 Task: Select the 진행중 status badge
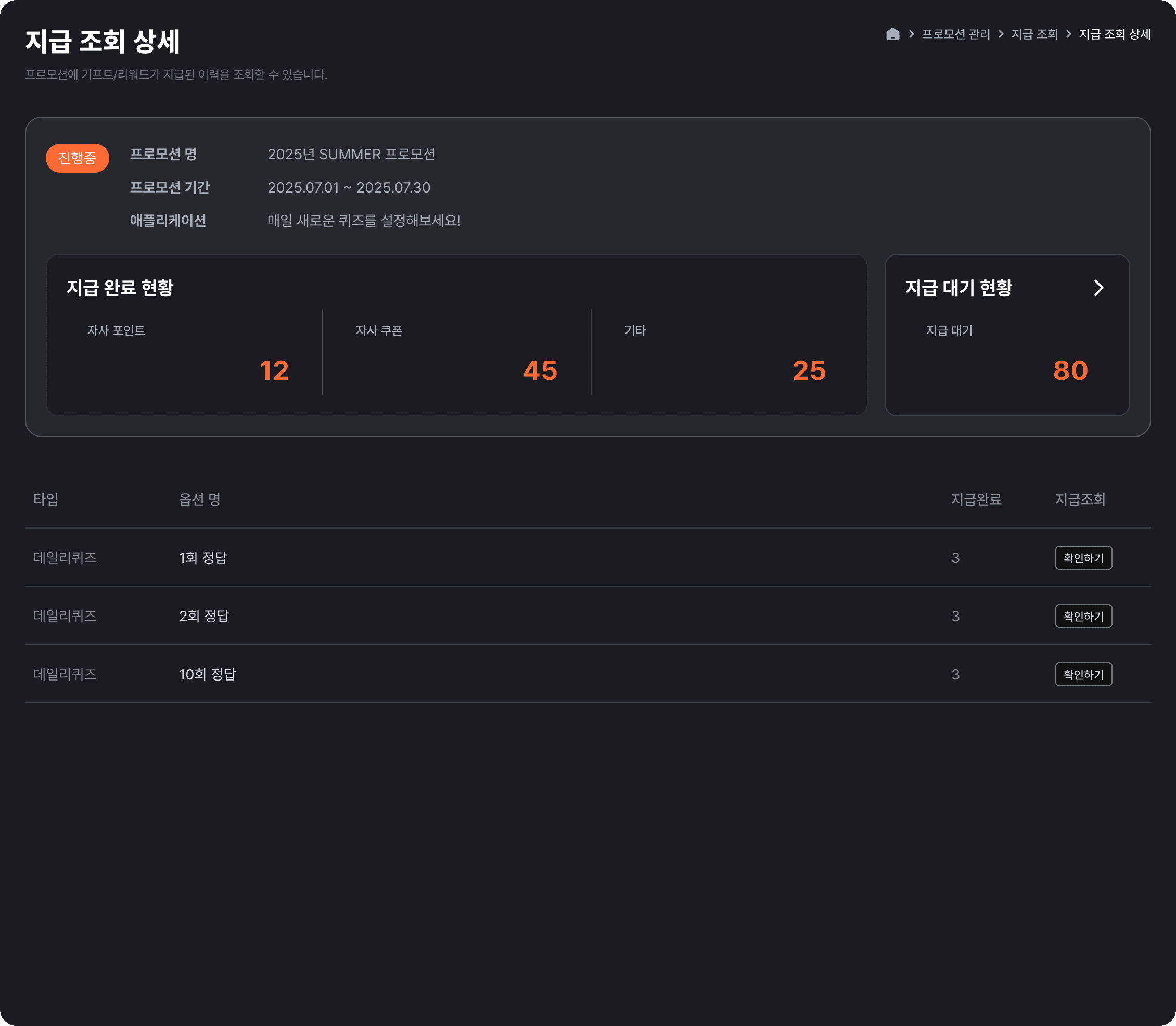pyautogui.click(x=78, y=158)
